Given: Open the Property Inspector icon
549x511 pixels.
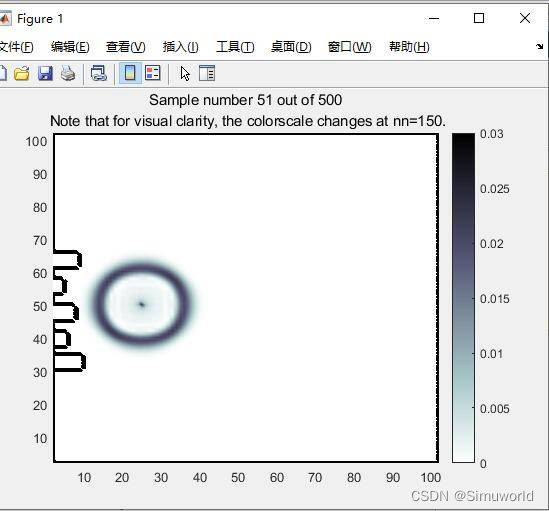Looking at the screenshot, I should [x=207, y=74].
